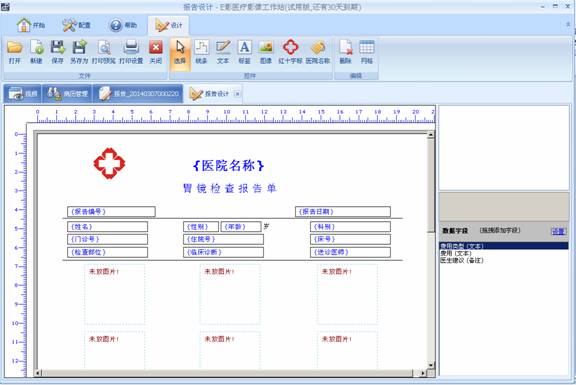
Task: Select the red cross logo on the report
Action: (109, 163)
